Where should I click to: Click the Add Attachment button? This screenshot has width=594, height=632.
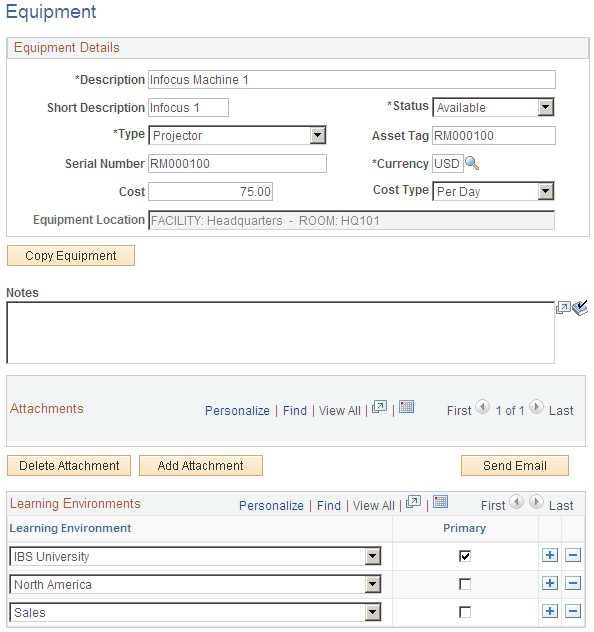[201, 466]
